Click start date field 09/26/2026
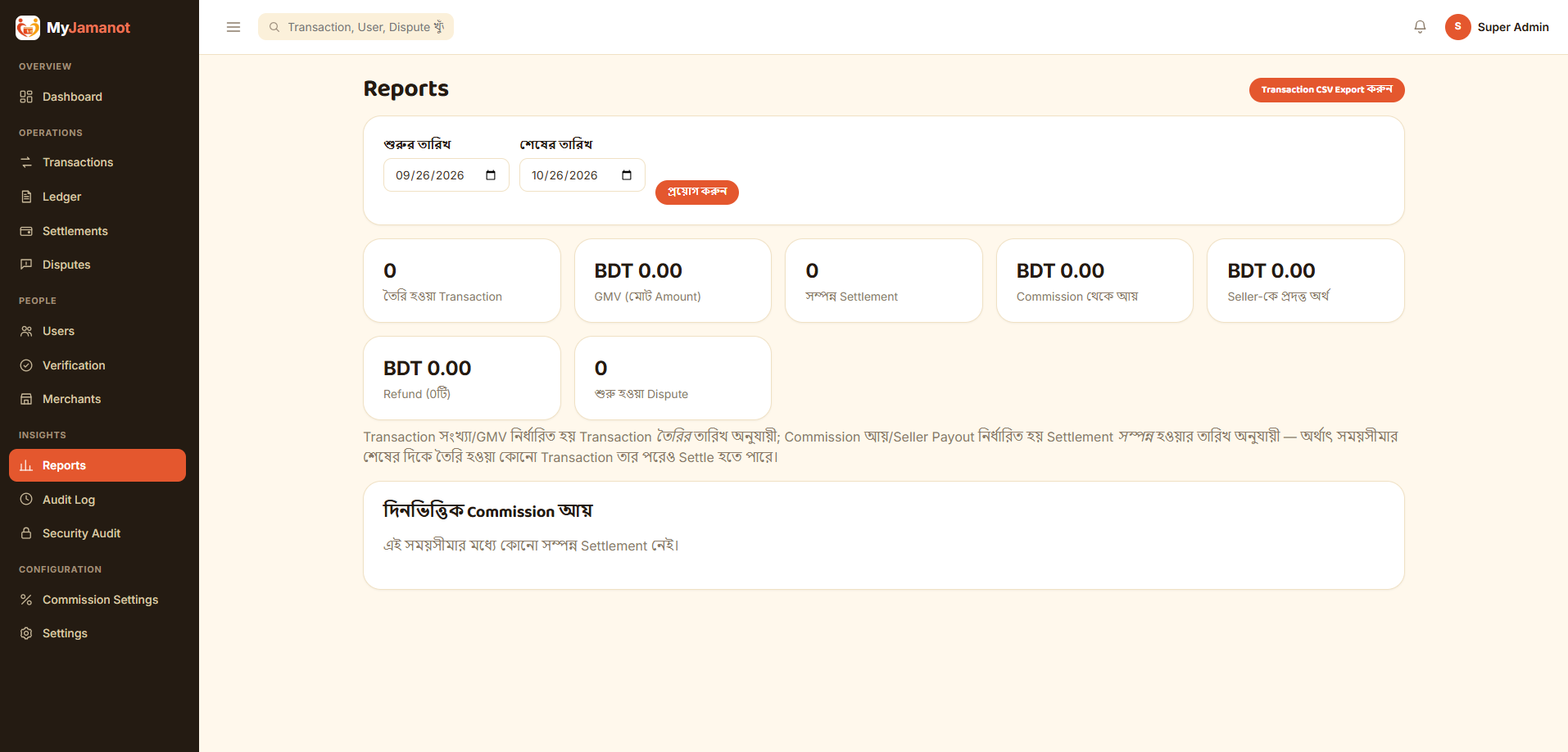Screen dimensions: 1568x752 (x=446, y=175)
